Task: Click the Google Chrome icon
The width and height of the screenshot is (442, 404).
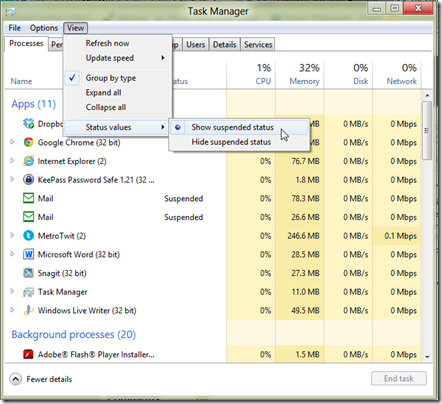Action: click(28, 142)
